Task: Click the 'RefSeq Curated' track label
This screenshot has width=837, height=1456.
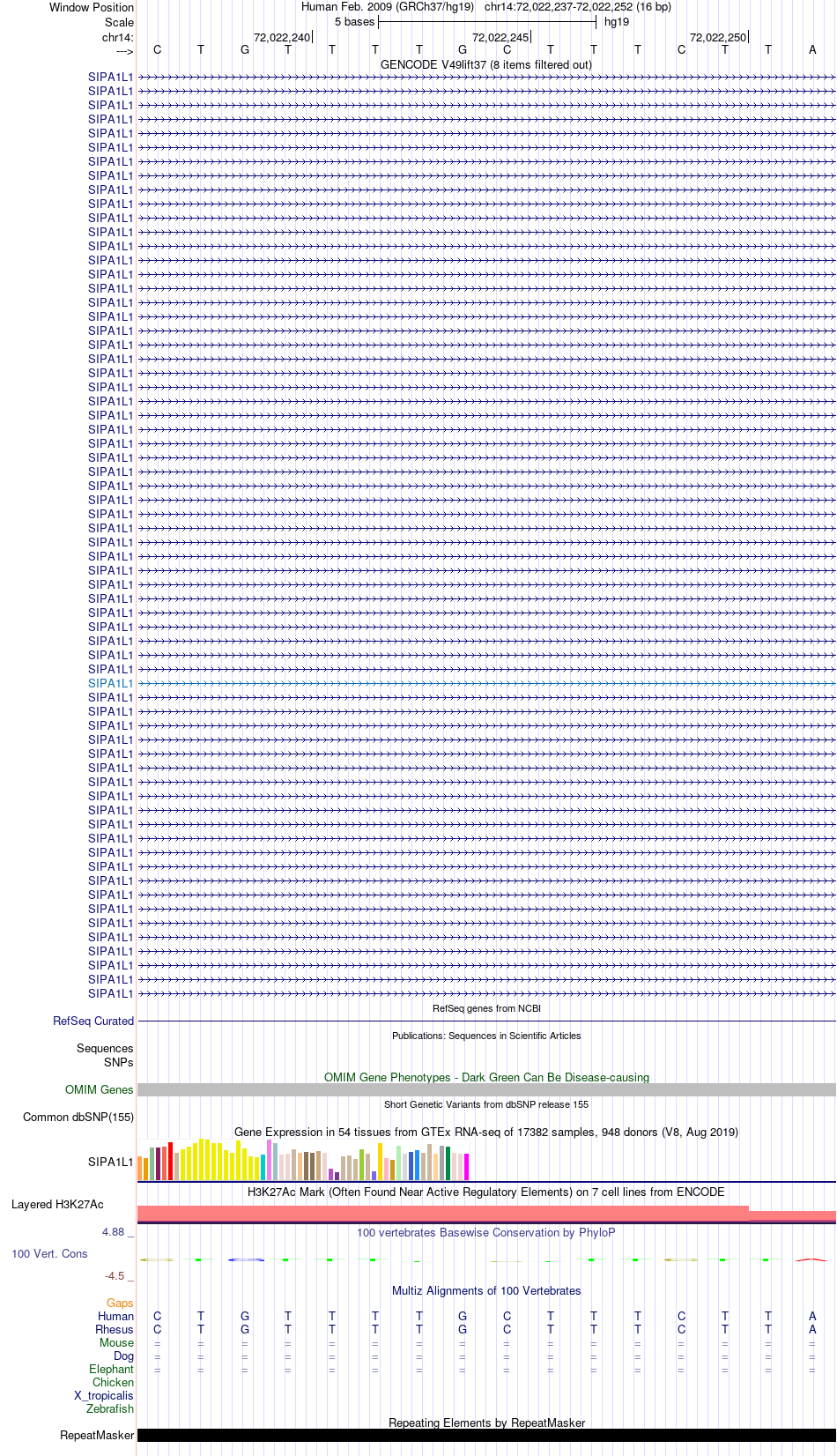Action: click(x=93, y=1021)
